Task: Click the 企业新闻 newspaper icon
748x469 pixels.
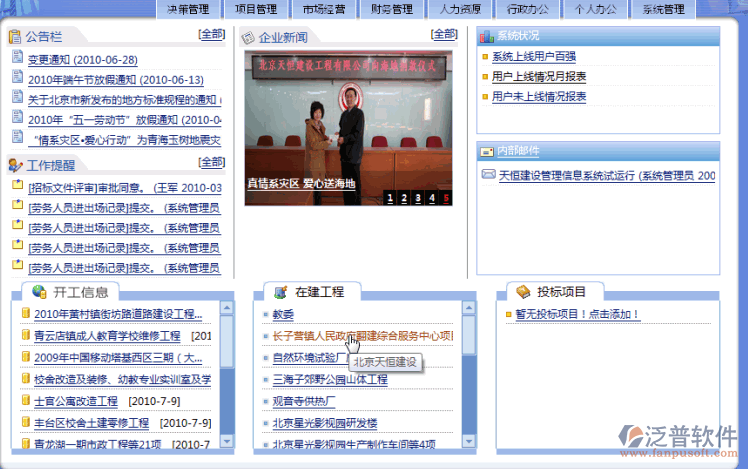Action: pyautogui.click(x=248, y=38)
